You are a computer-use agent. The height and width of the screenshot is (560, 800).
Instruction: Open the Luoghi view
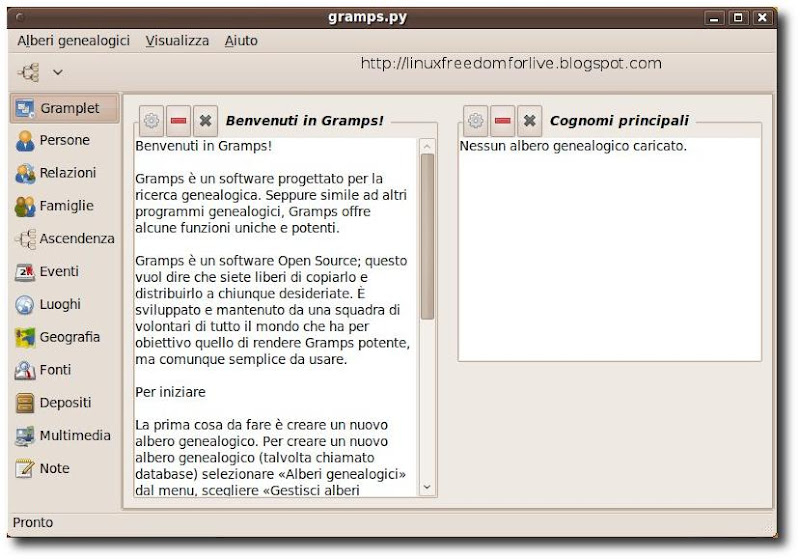pos(64,304)
